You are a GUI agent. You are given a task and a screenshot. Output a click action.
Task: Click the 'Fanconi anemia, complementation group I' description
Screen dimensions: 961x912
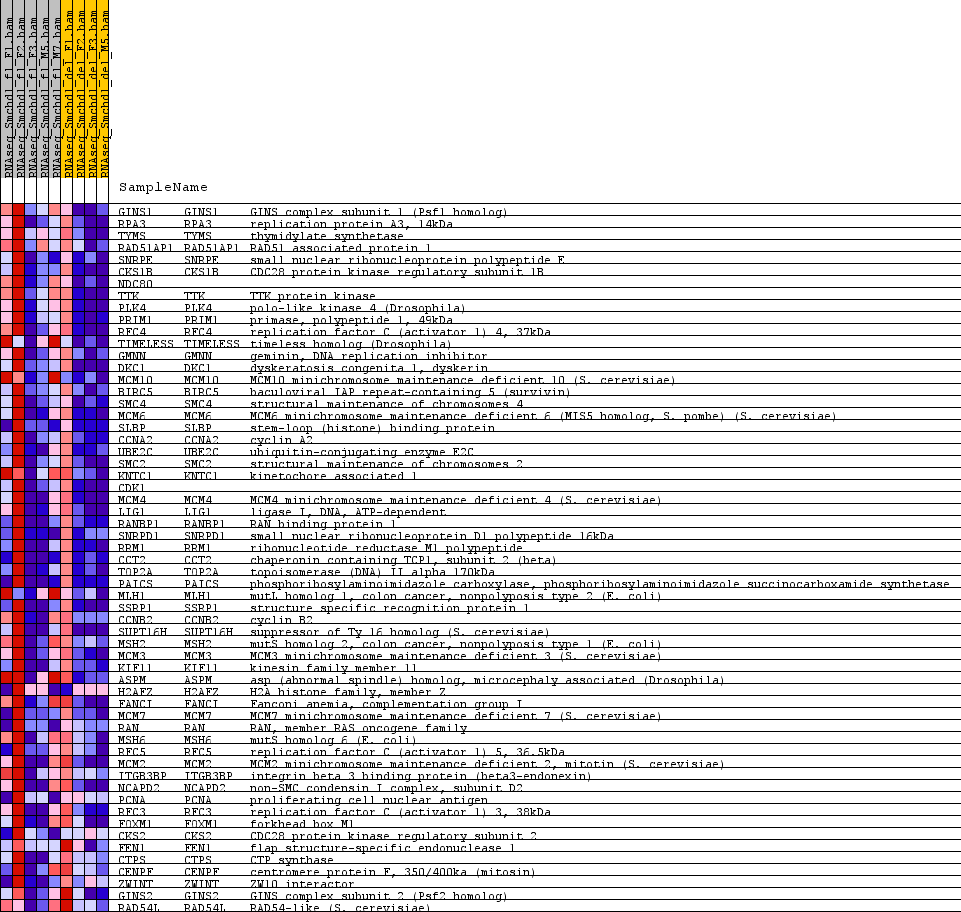tap(386, 704)
